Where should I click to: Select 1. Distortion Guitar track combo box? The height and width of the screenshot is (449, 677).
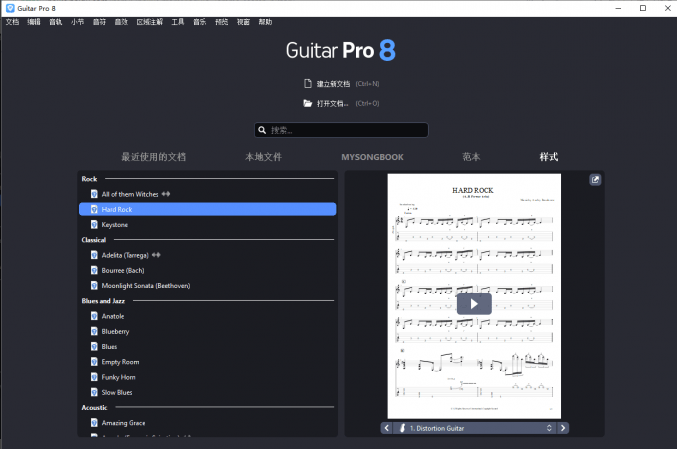(x=475, y=428)
